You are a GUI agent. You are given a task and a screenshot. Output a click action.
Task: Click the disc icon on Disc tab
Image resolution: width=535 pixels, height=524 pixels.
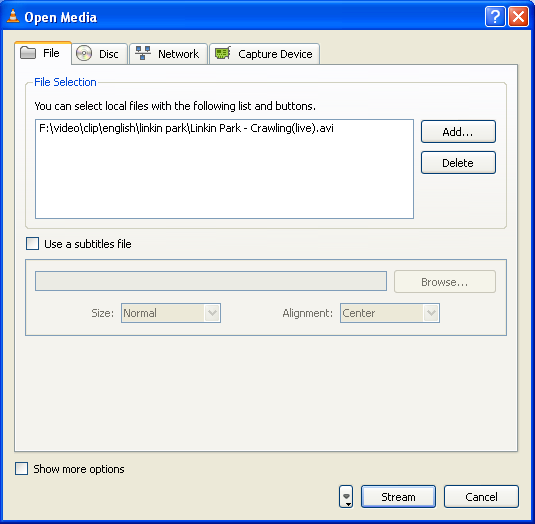coord(84,53)
